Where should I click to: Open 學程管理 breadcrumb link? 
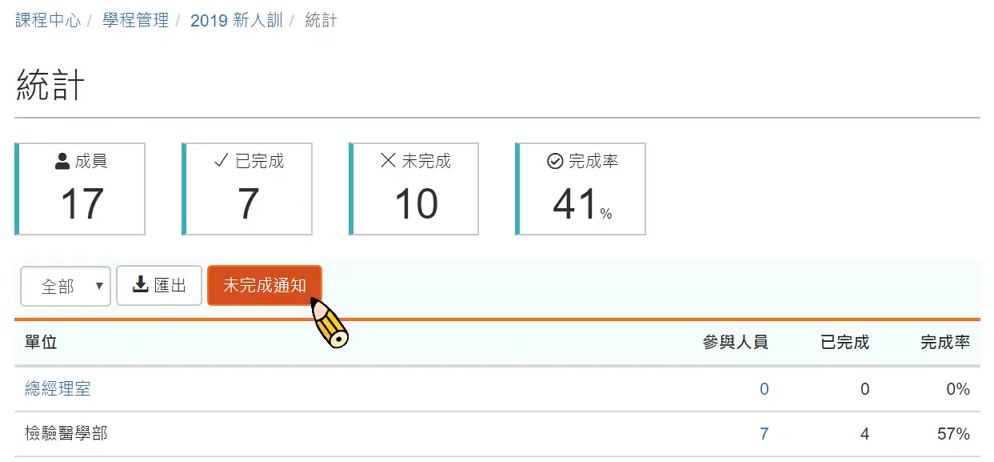coord(135,20)
